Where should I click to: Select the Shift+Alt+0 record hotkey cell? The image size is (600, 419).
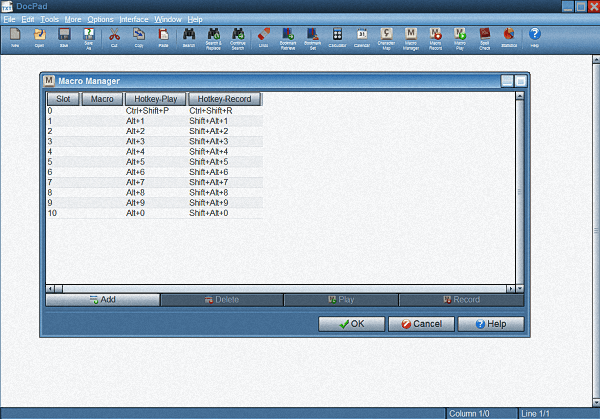coord(209,213)
